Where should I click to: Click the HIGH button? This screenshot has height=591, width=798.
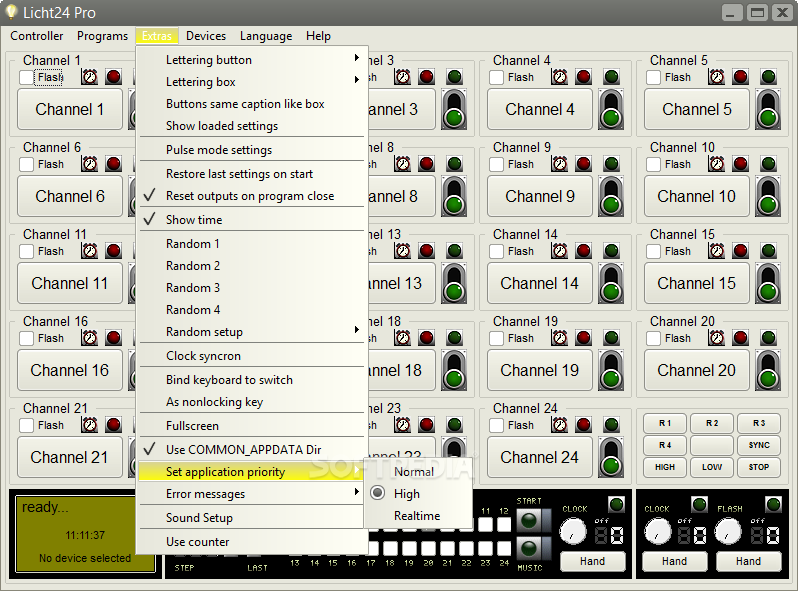[x=665, y=467]
